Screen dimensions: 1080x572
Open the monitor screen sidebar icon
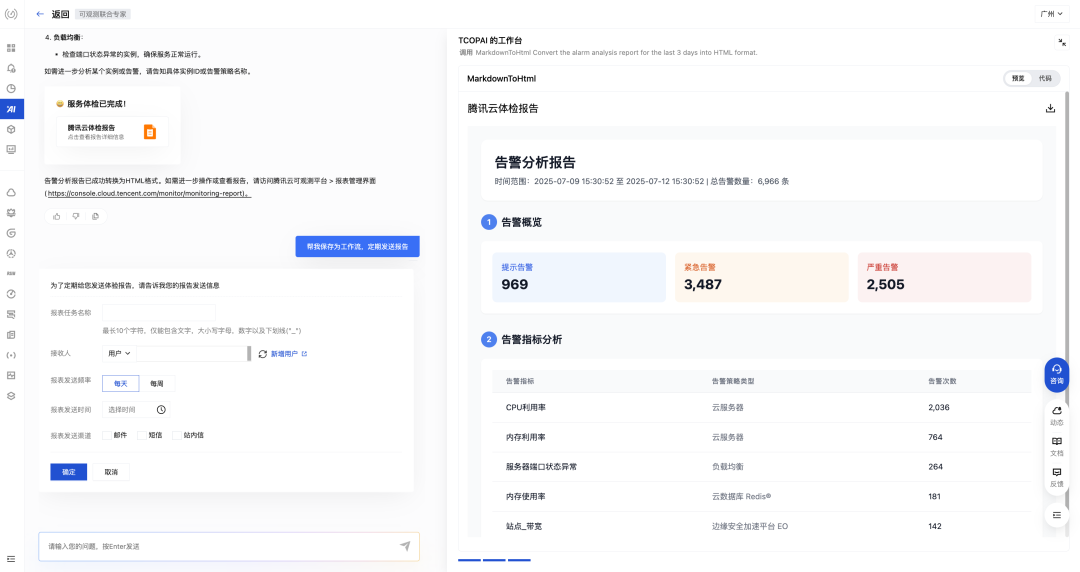click(x=11, y=150)
